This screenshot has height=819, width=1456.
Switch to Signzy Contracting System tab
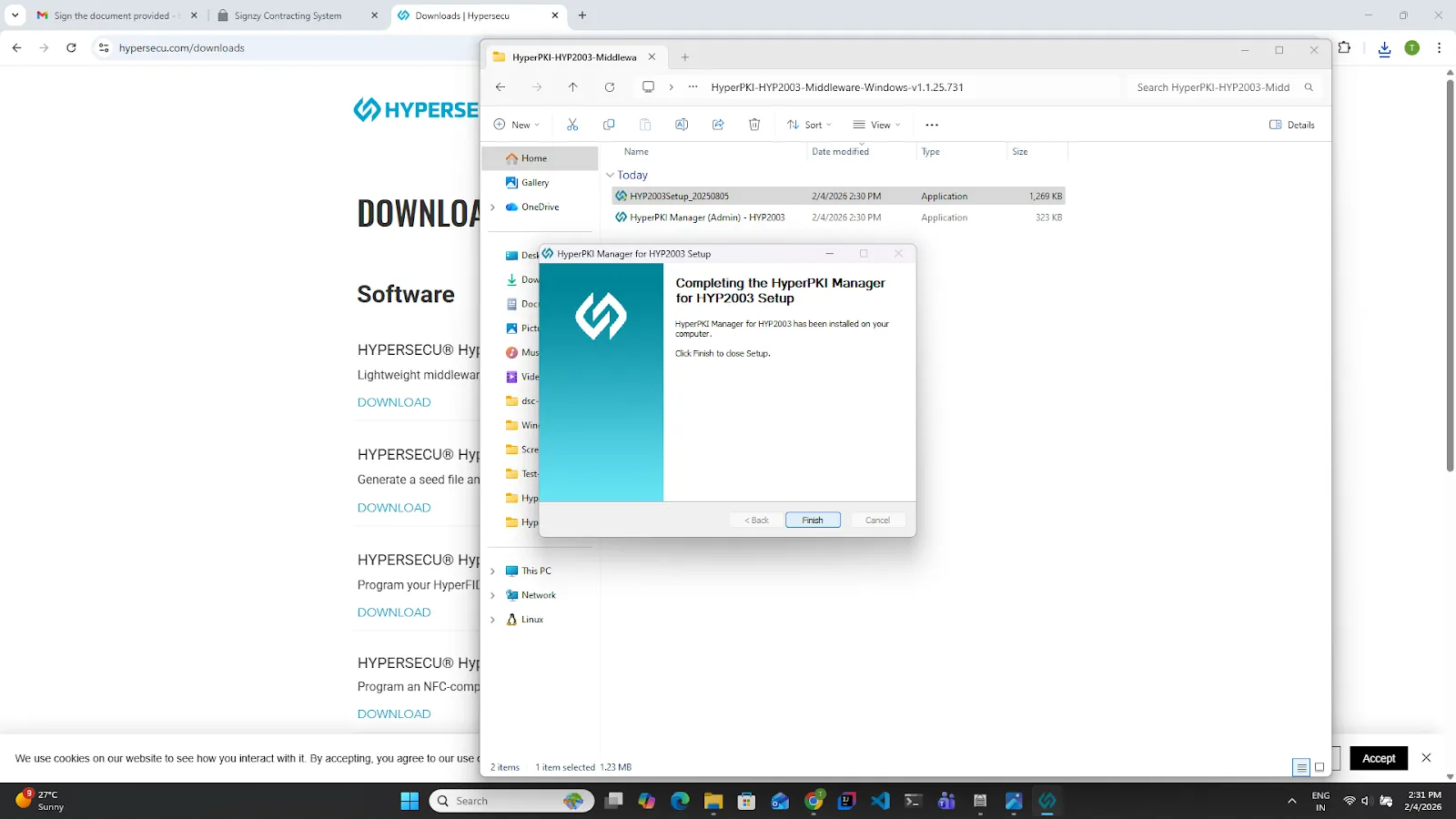click(298, 15)
